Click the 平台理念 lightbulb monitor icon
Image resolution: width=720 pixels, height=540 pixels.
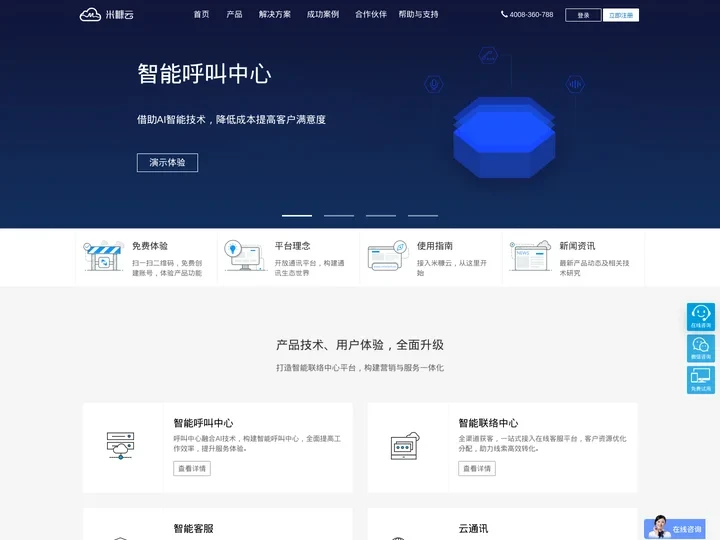pyautogui.click(x=244, y=256)
